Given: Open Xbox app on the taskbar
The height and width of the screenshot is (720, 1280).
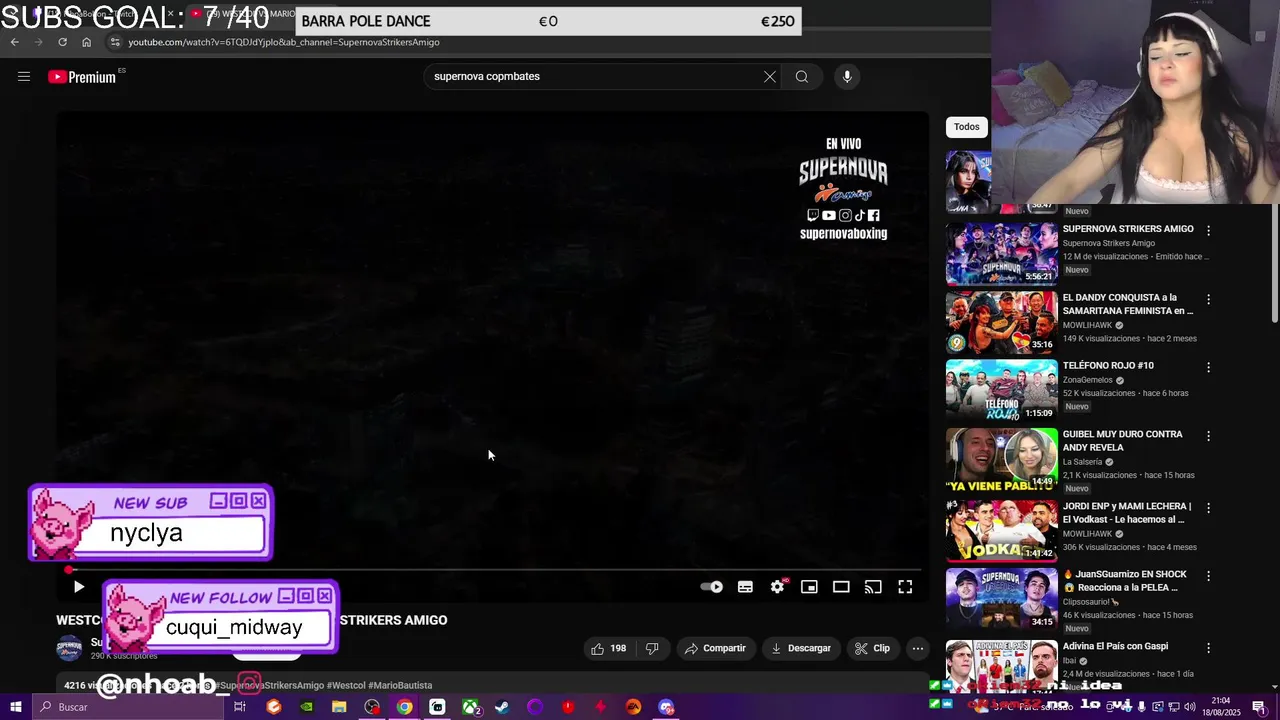Looking at the screenshot, I should (470, 707).
